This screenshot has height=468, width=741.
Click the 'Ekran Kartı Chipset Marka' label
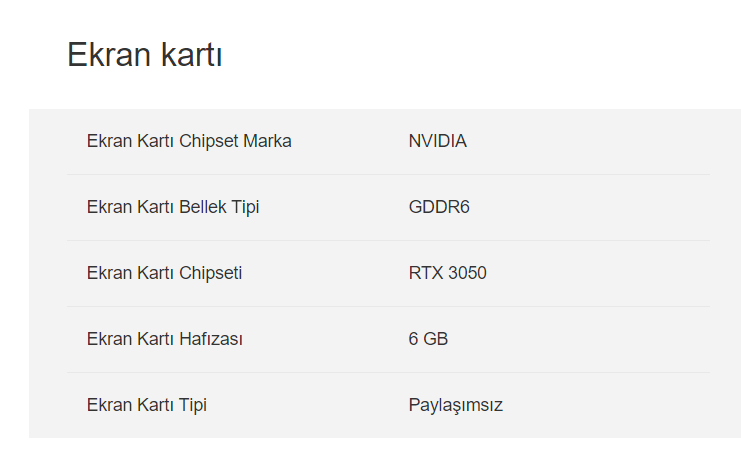click(189, 141)
